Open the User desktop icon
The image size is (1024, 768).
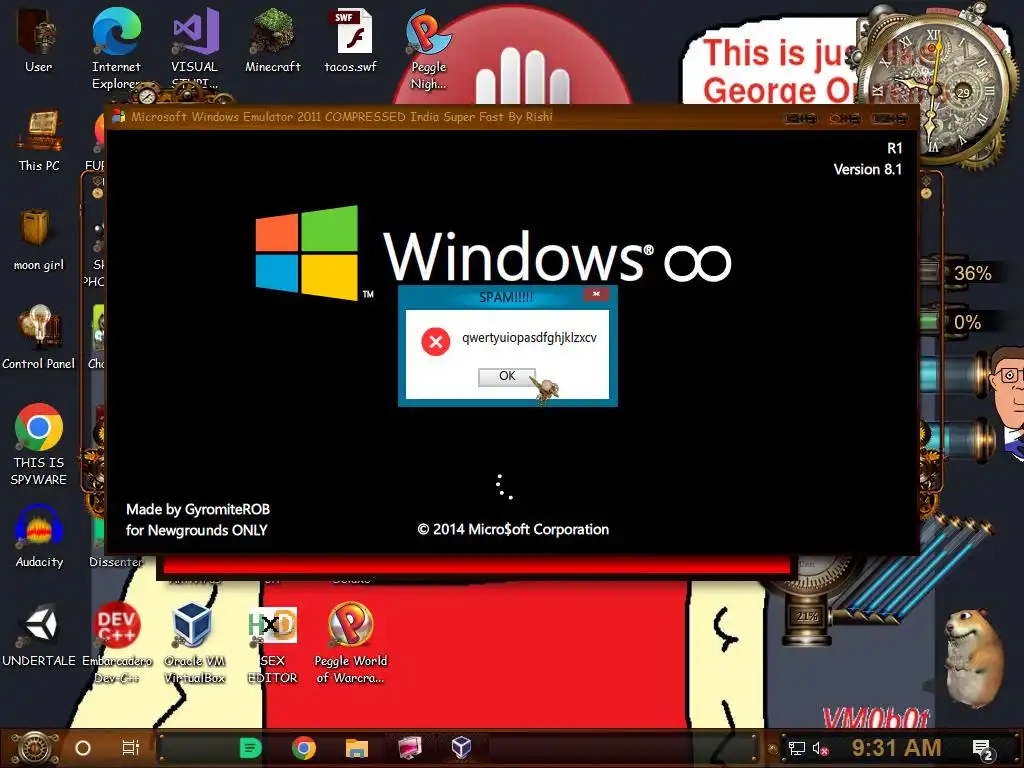coord(38,39)
